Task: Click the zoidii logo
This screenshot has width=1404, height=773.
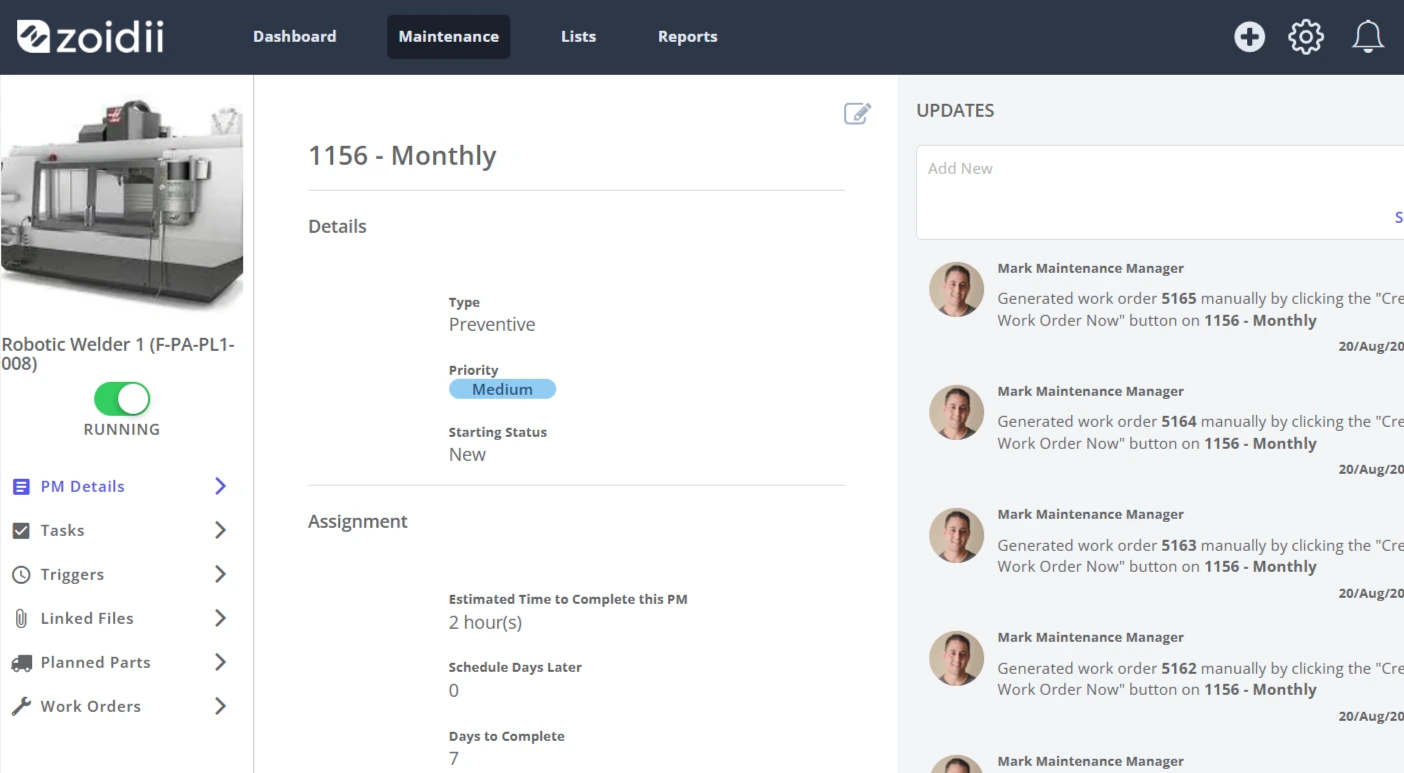Action: click(x=90, y=37)
